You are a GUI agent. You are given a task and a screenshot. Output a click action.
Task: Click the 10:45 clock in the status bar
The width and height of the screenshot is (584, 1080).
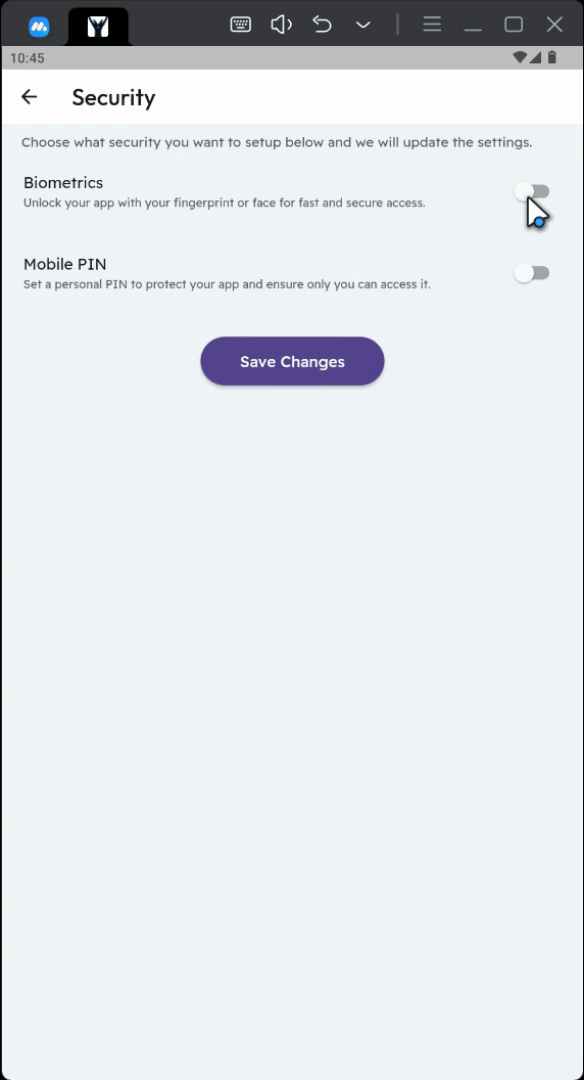click(27, 58)
